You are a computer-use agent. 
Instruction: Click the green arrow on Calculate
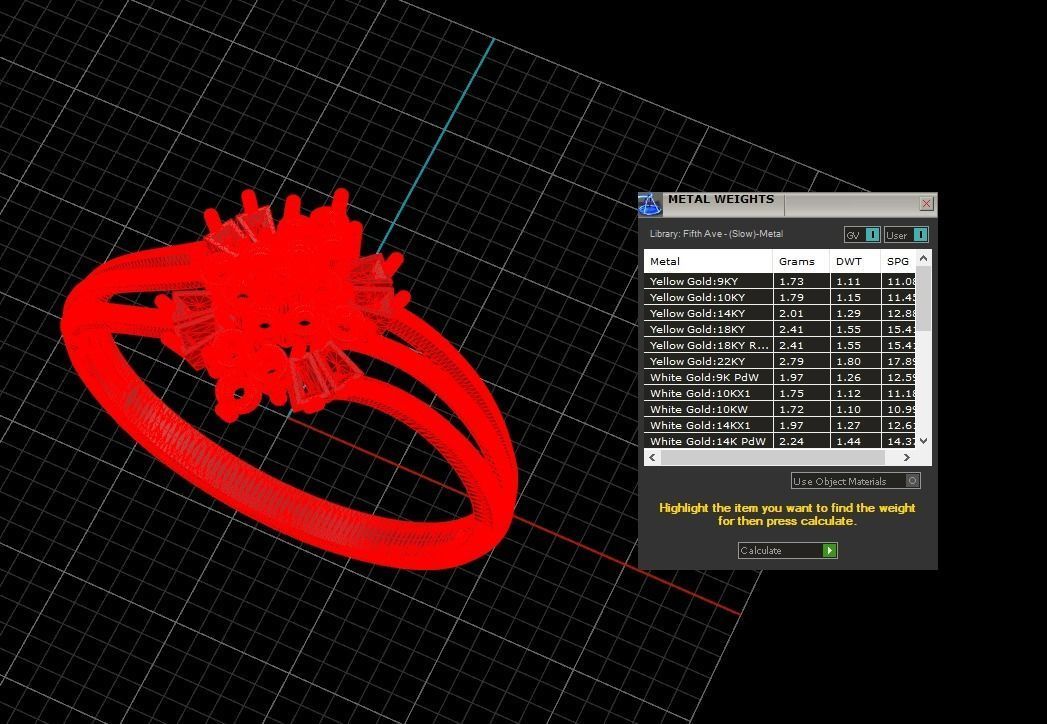click(829, 550)
